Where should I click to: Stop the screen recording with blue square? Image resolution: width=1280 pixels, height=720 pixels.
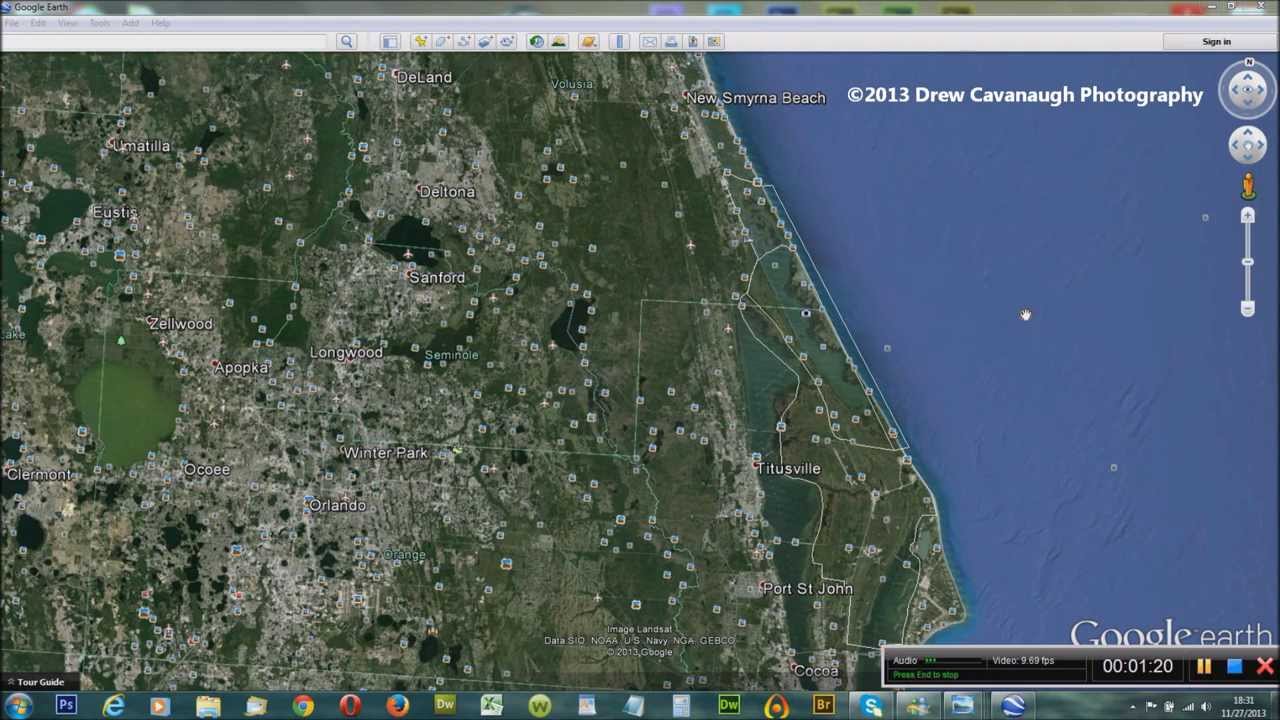(x=1235, y=666)
